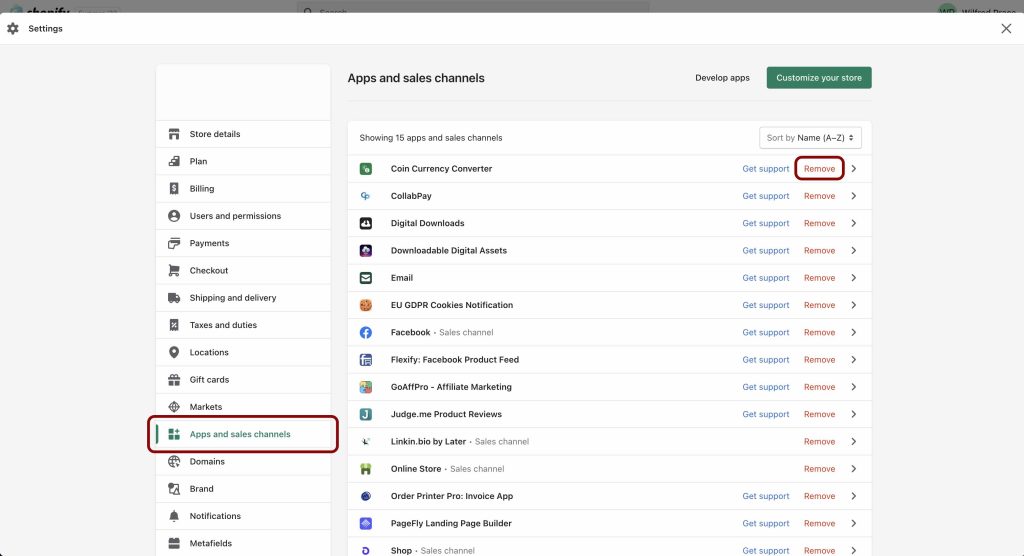Open Shipping and delivery settings
Image resolution: width=1024 pixels, height=556 pixels.
(243, 298)
